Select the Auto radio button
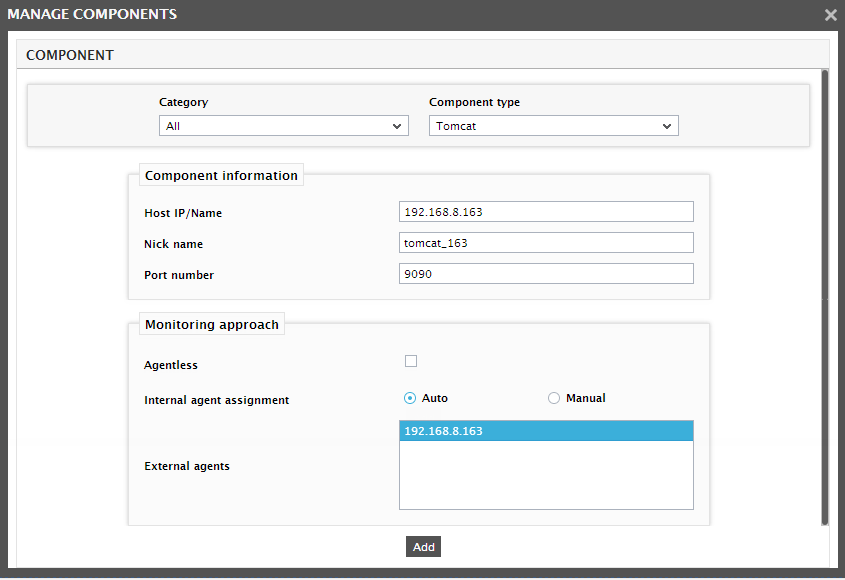 click(410, 398)
